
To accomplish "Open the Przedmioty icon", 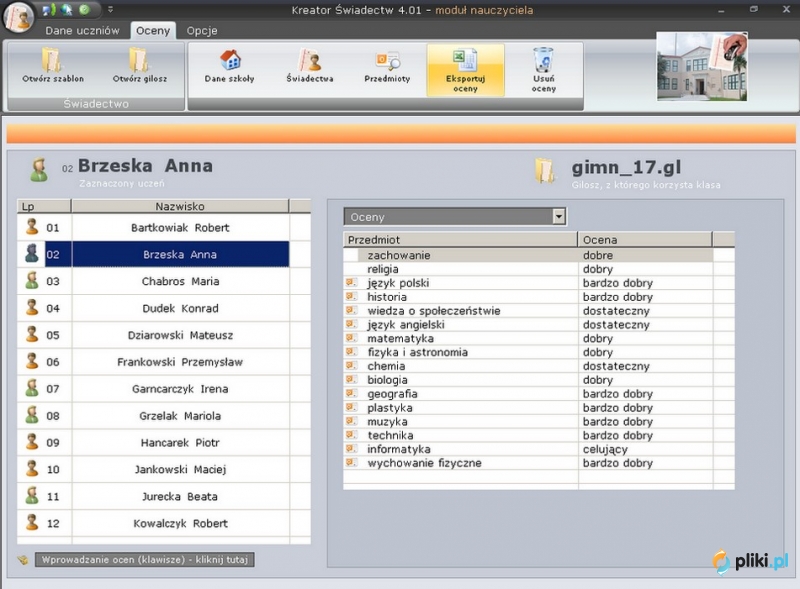I will click(387, 60).
